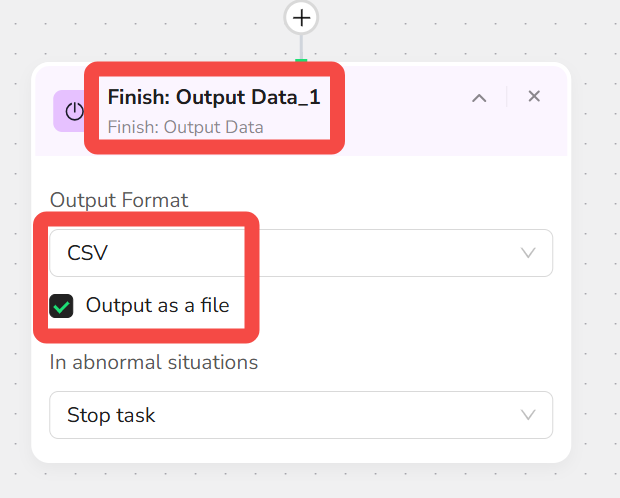Viewport: 620px width, 498px height.
Task: Uncheck the Output as a file checkbox
Action: pos(61,306)
